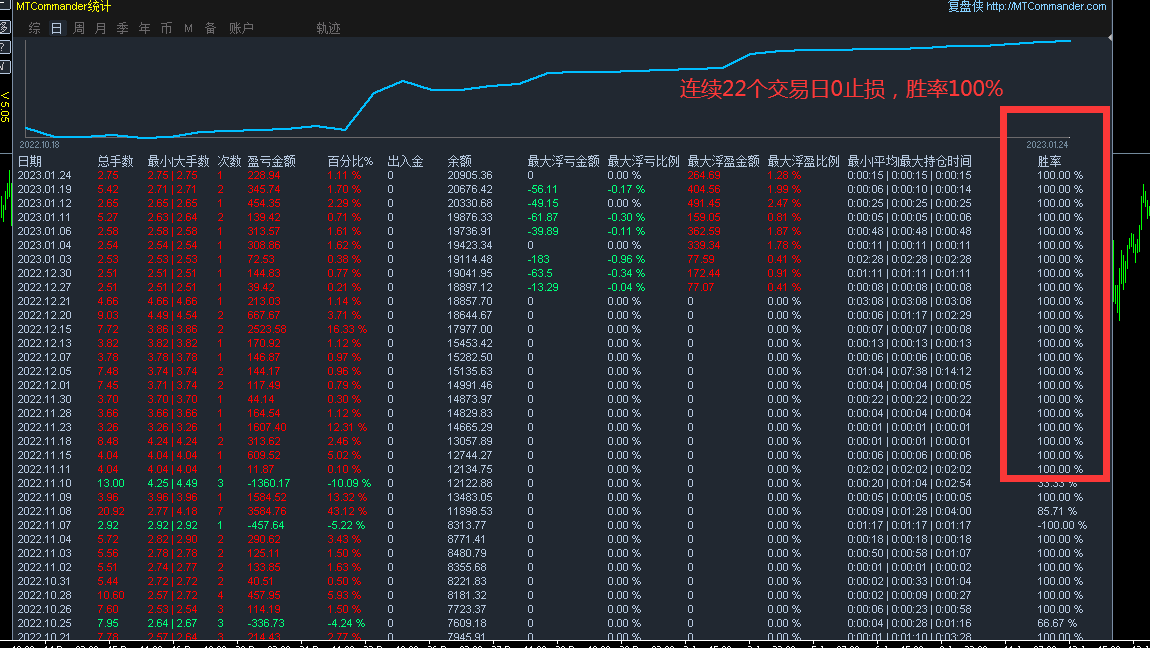Viewport: 1150px width, 648px height.
Task: Click balance 13057.89 in 2022.11.18 row
Action: point(470,441)
